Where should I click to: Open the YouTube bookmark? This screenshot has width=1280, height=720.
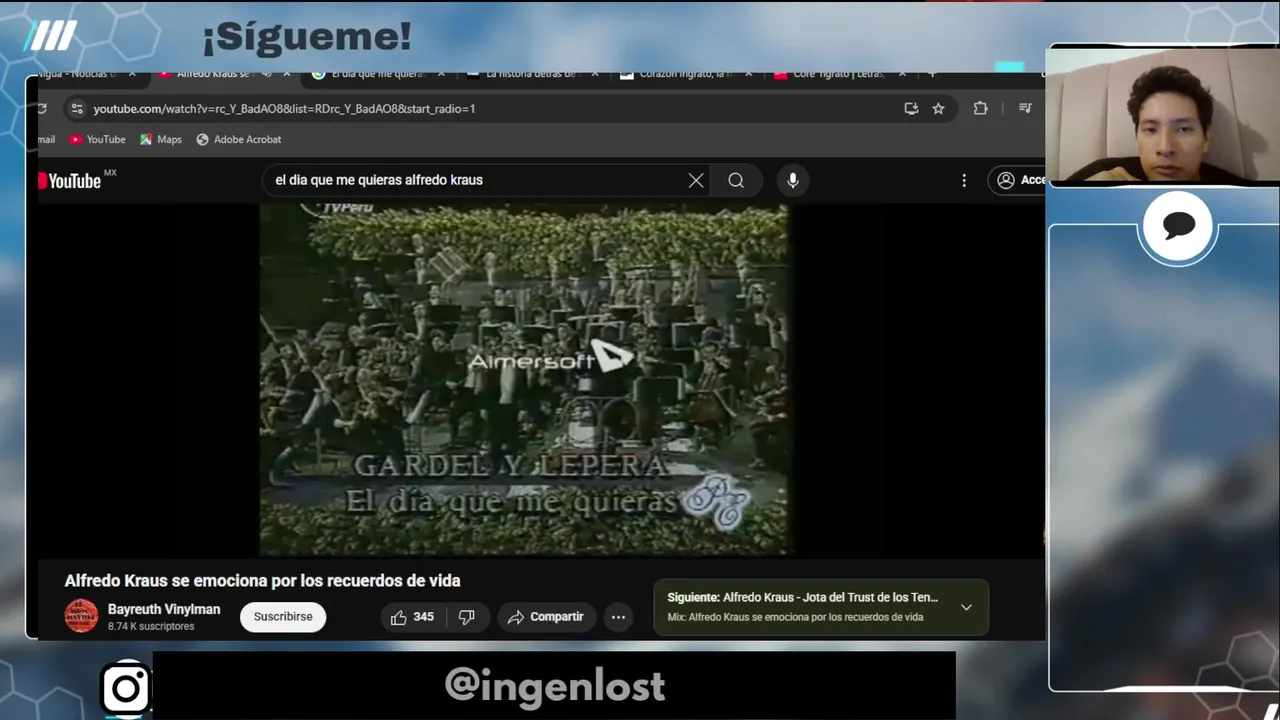[97, 140]
